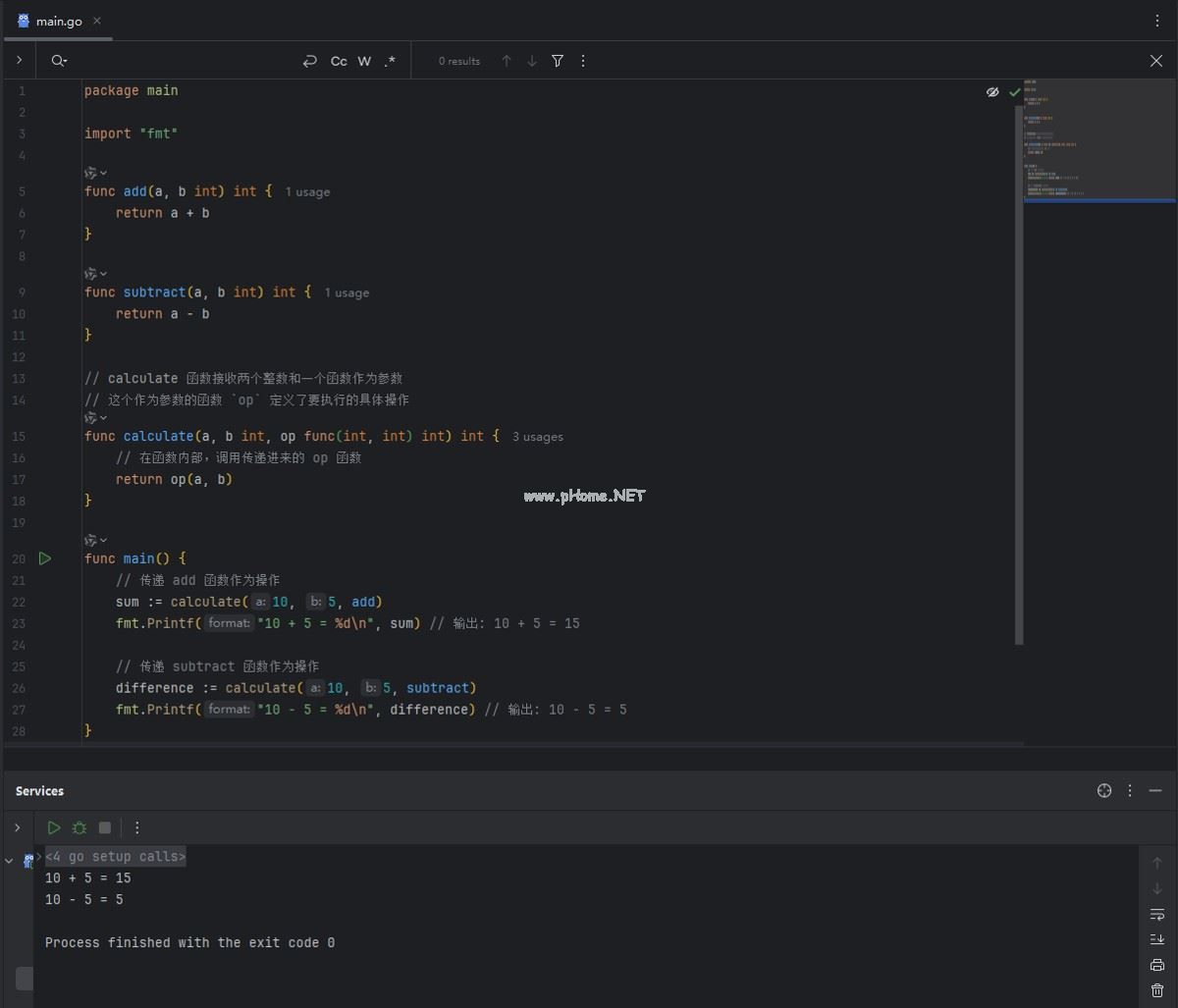Enable the regex (.*) search option
The width and height of the screenshot is (1178, 1008).
(390, 61)
